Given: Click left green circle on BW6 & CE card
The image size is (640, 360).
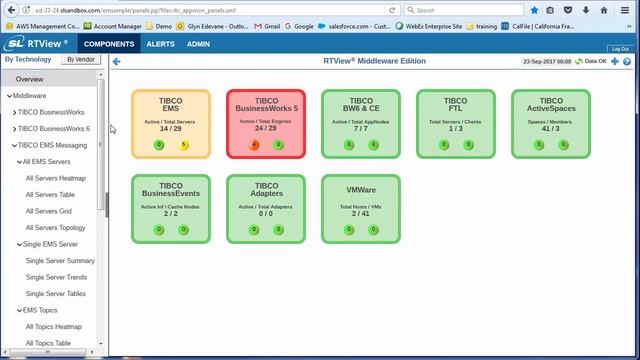Looking at the screenshot, I should [349, 144].
